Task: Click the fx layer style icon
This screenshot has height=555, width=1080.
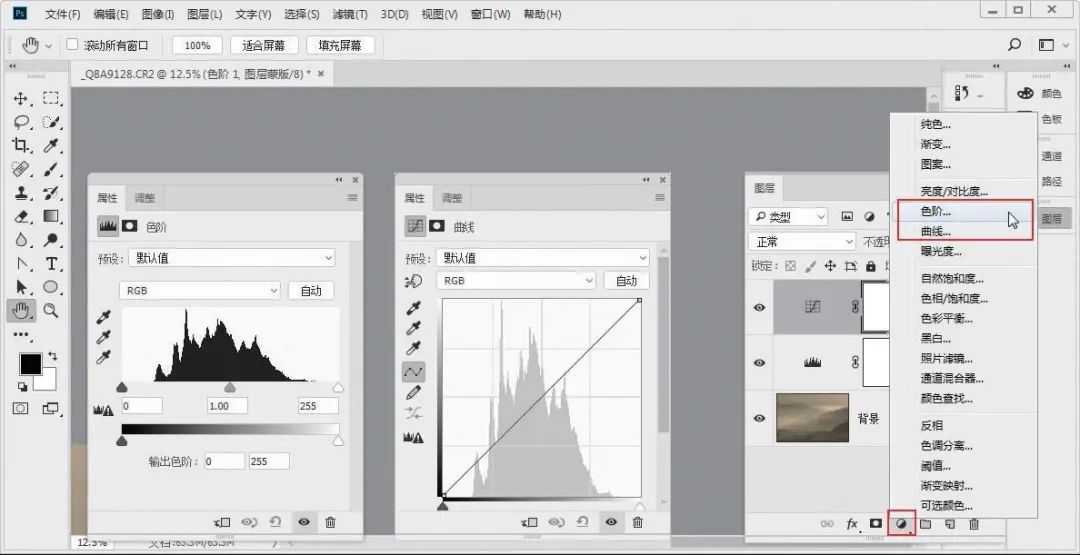Action: coord(852,524)
